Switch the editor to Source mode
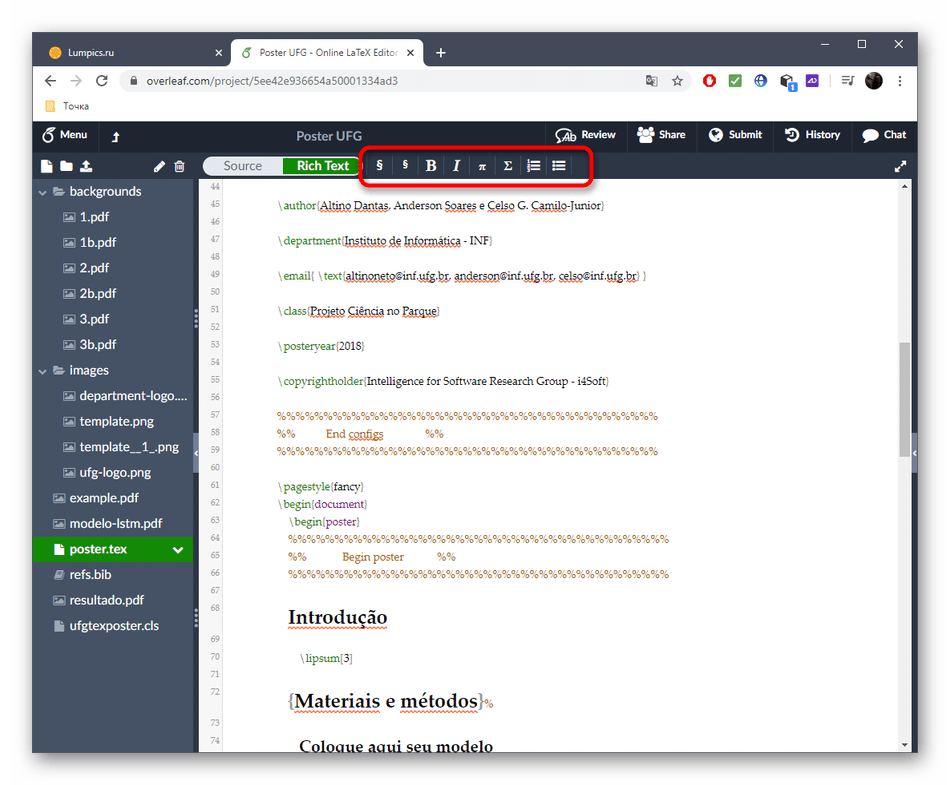The width and height of the screenshot is (950, 785). tap(243, 166)
